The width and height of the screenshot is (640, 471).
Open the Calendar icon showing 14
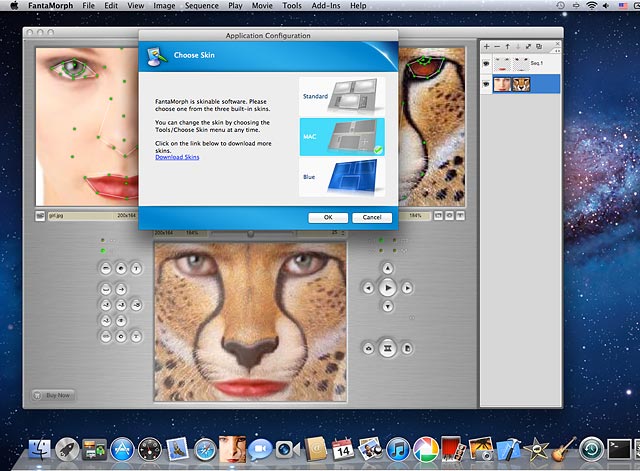343,450
